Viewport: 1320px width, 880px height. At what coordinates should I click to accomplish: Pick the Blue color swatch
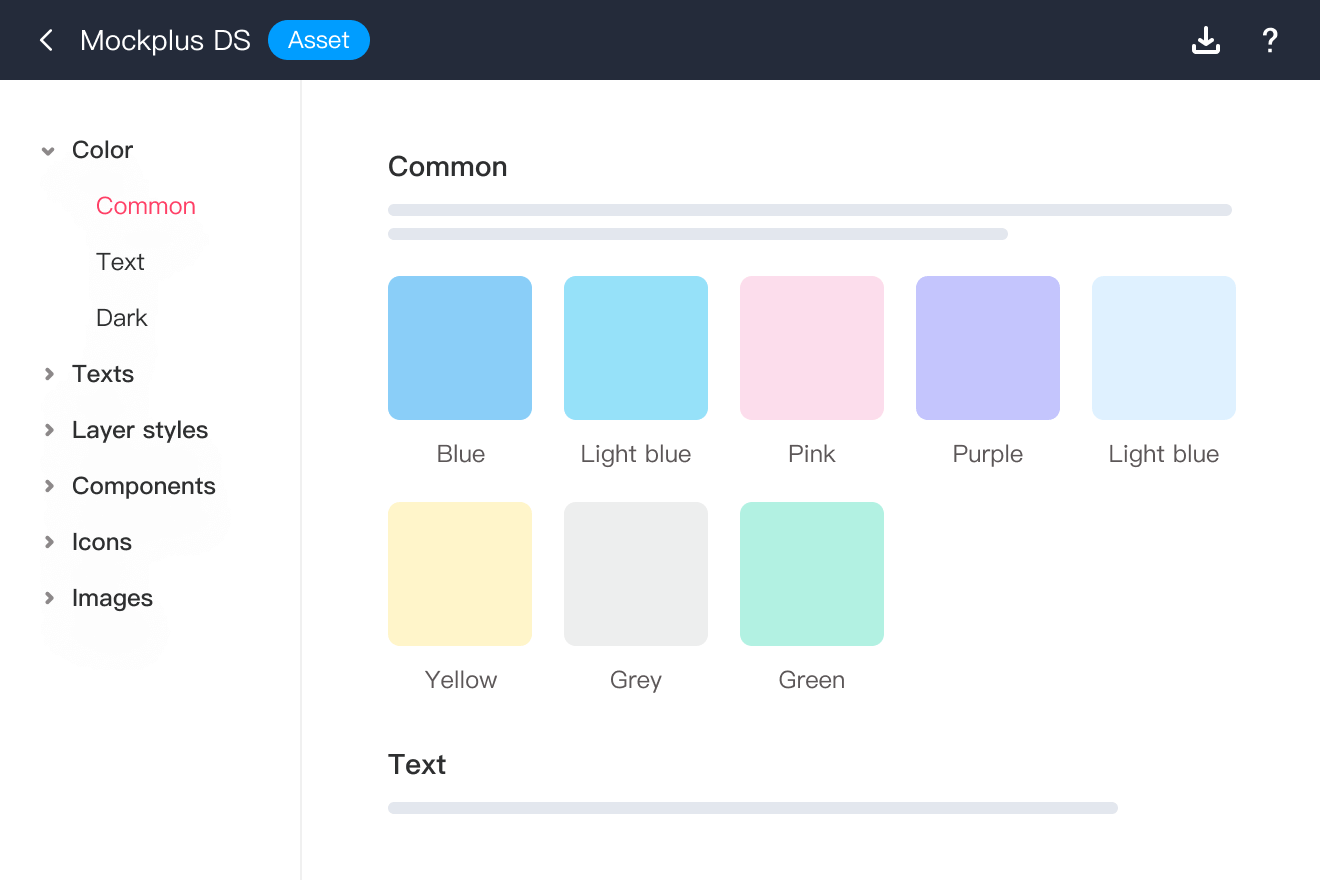coord(460,348)
